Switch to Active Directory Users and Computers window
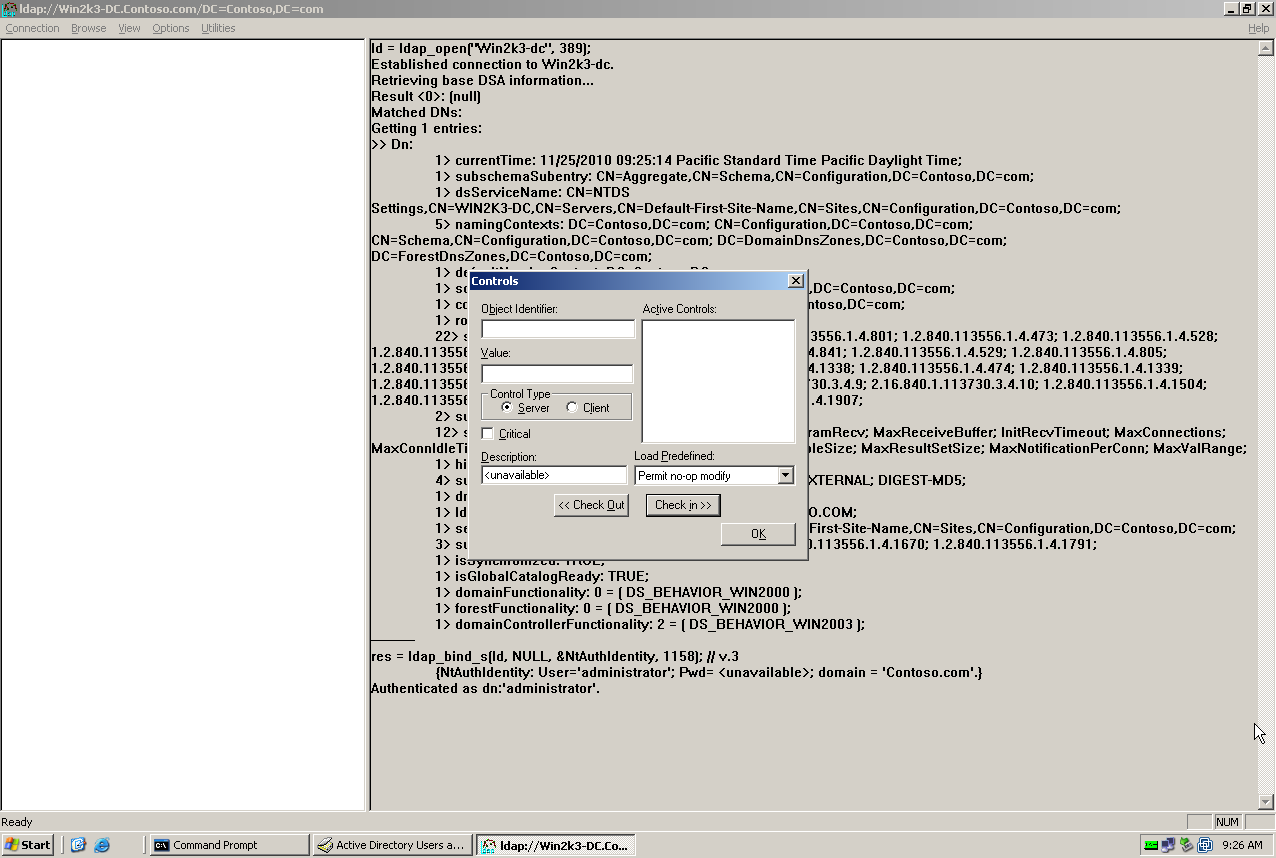Image resolution: width=1276 pixels, height=858 pixels. [391, 844]
